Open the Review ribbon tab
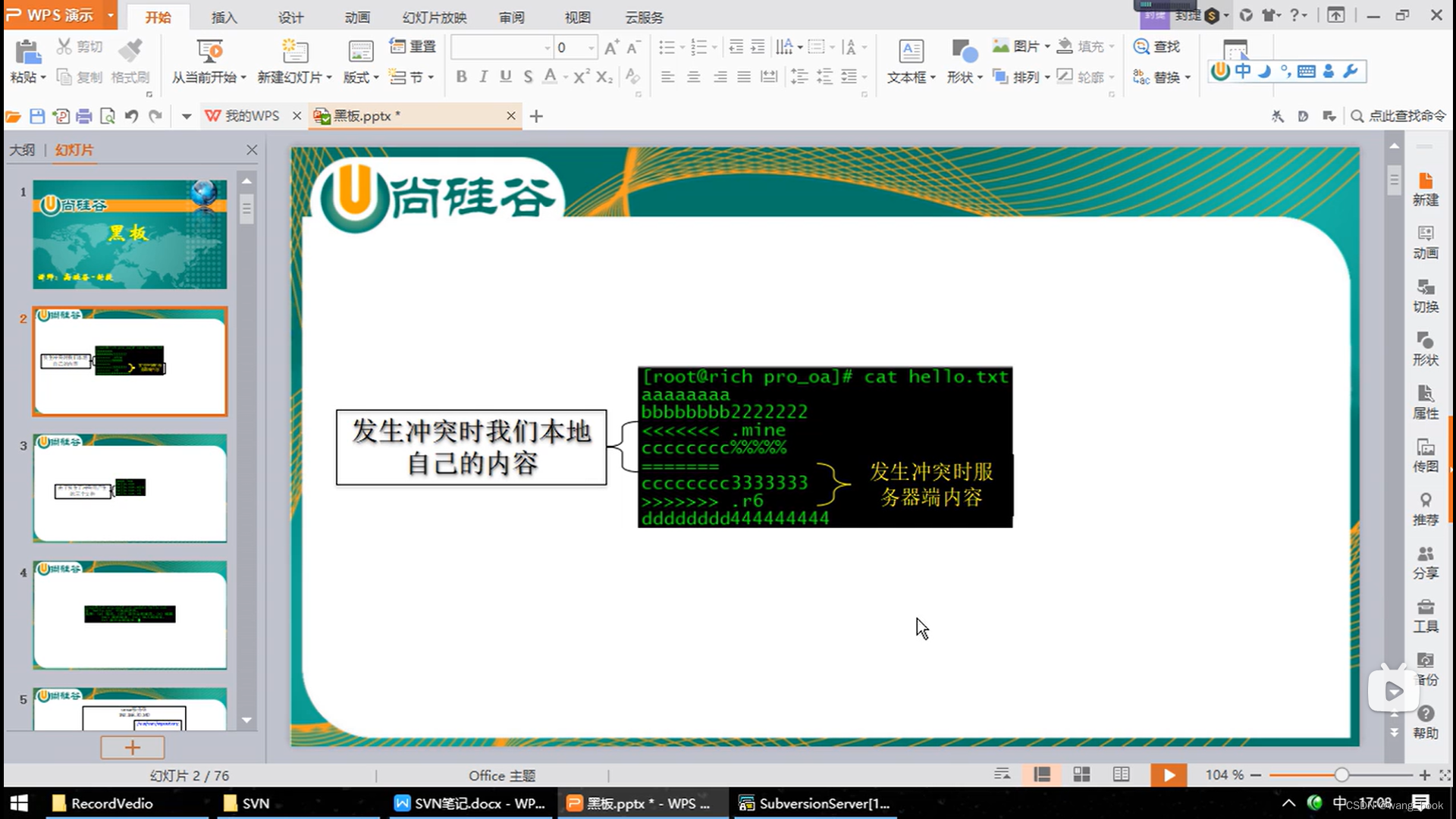Viewport: 1456px width, 819px height. click(x=511, y=17)
